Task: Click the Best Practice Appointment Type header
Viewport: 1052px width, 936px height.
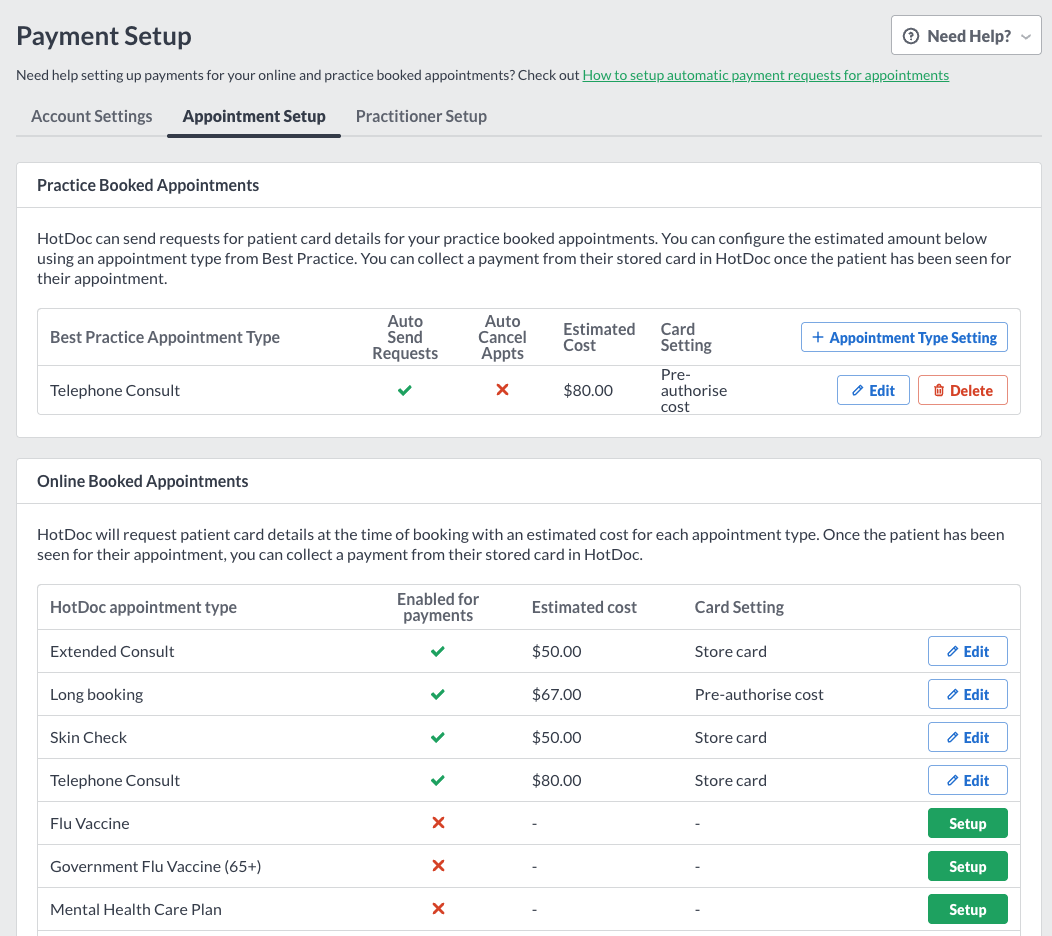Action: coord(165,337)
